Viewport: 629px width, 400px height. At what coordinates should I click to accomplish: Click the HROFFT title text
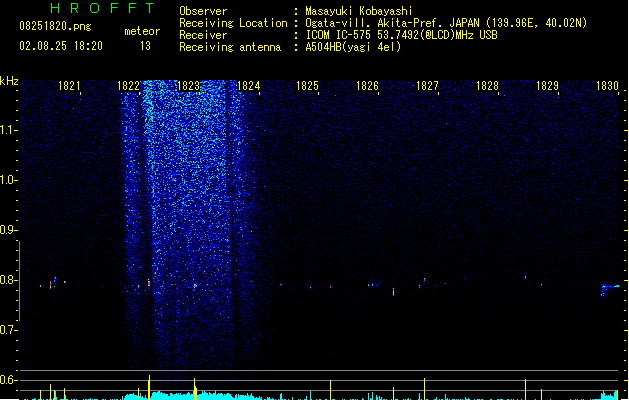[x=102, y=8]
